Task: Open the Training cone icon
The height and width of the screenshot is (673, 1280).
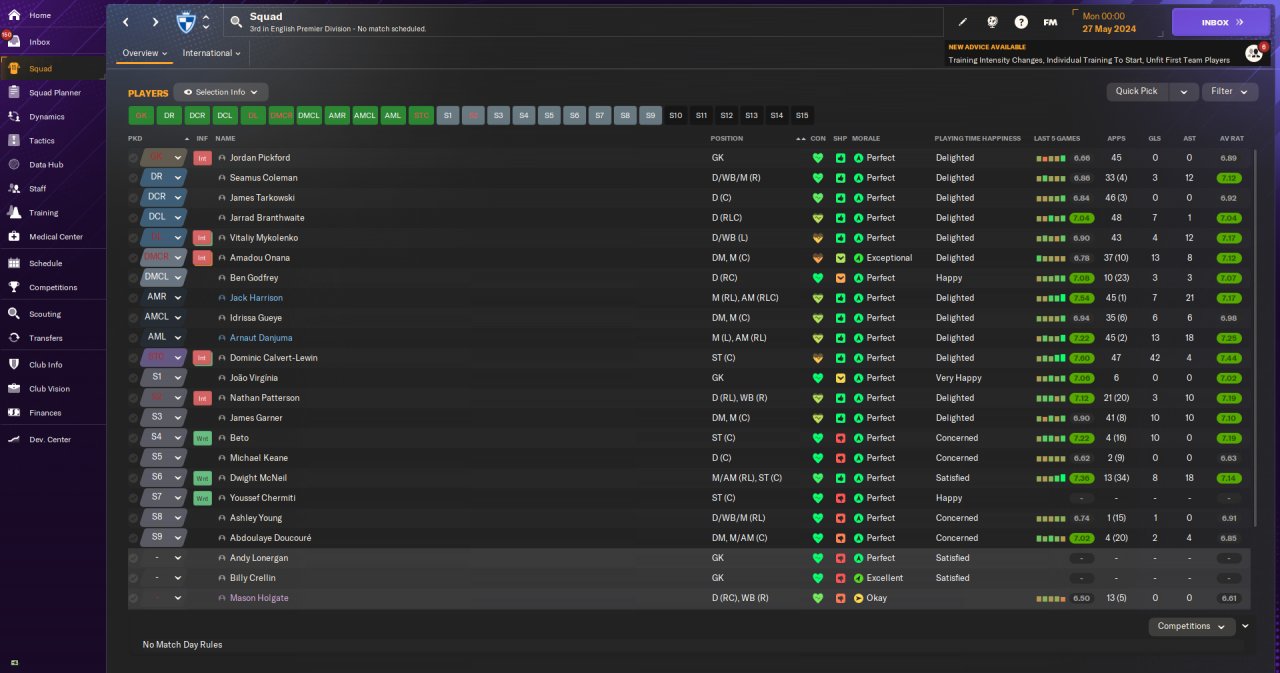Action: pos(14,212)
